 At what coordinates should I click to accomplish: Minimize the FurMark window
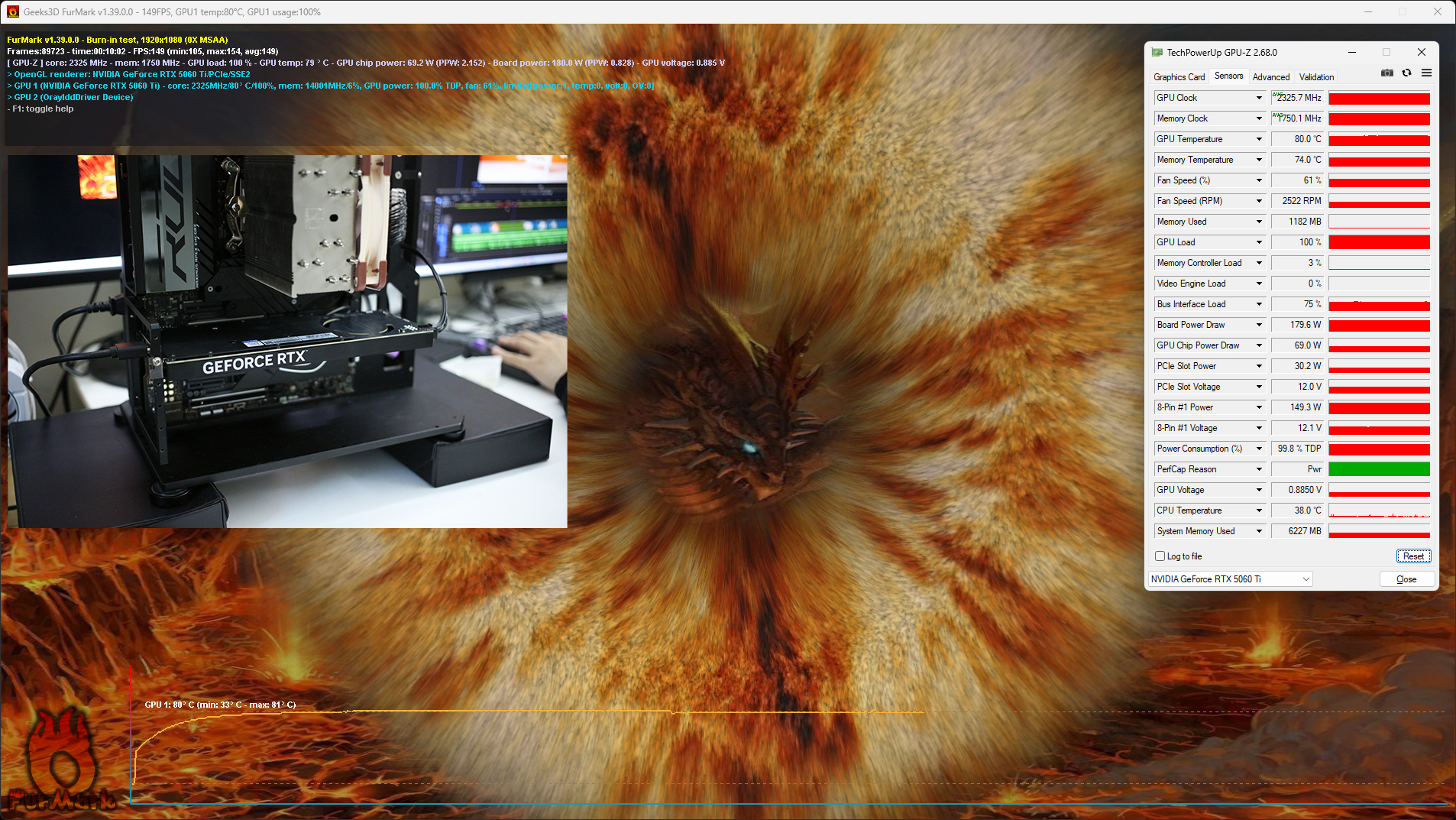pyautogui.click(x=1367, y=11)
